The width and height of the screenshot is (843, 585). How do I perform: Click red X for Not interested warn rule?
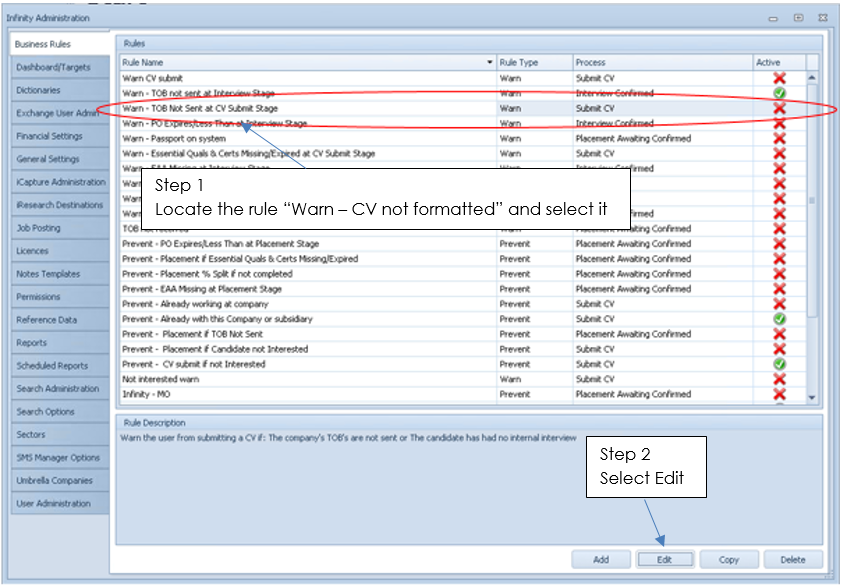point(779,380)
